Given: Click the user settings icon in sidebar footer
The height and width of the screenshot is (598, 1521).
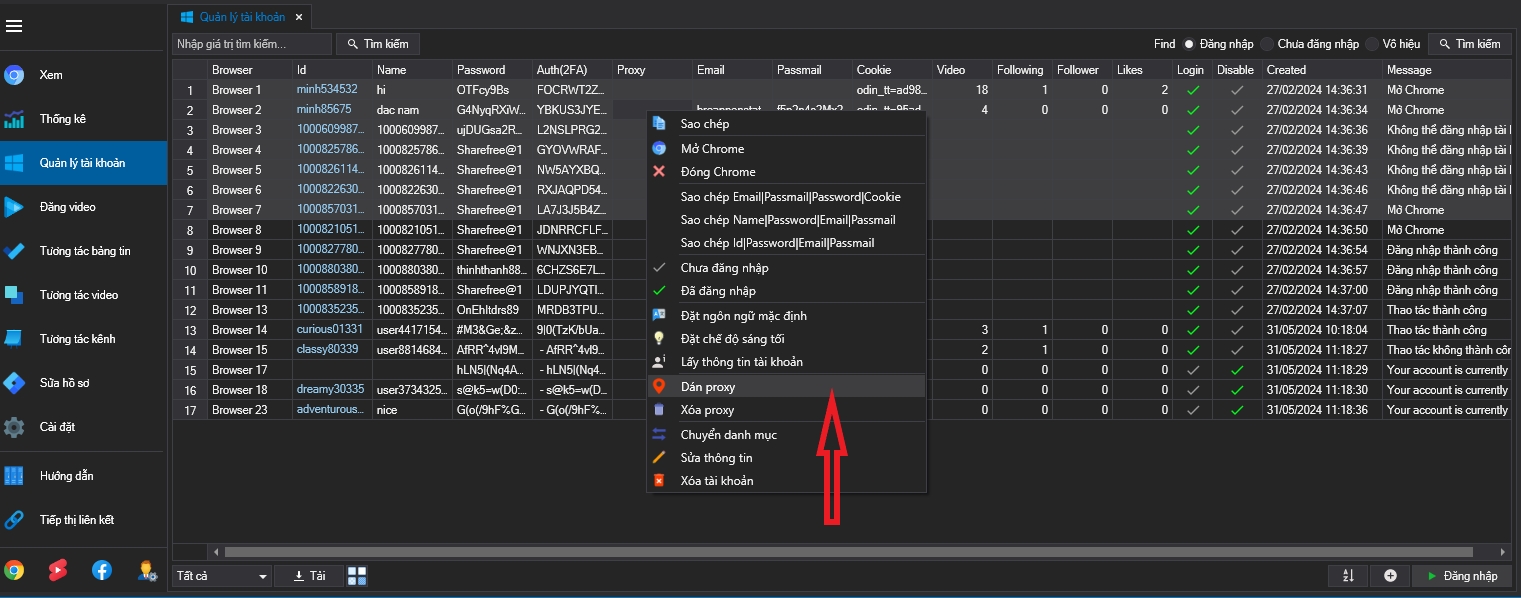Looking at the screenshot, I should click(x=146, y=570).
